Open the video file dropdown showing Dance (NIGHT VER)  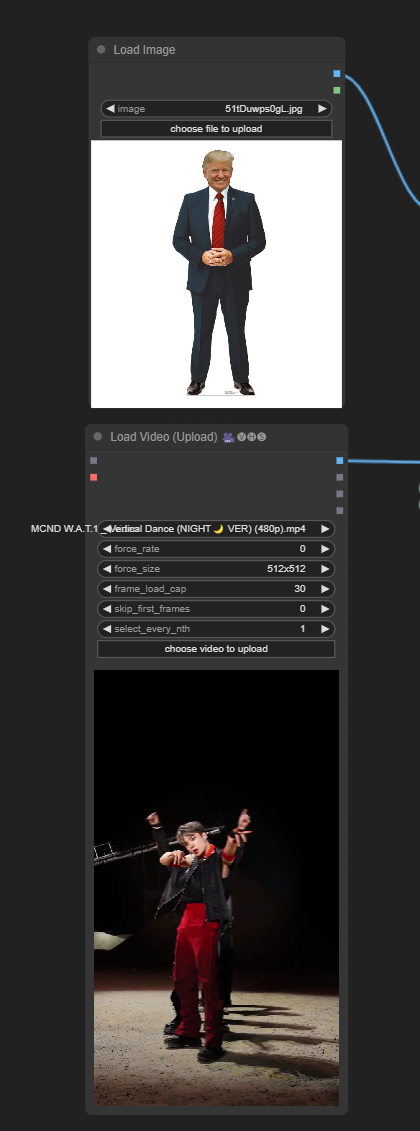(x=216, y=529)
